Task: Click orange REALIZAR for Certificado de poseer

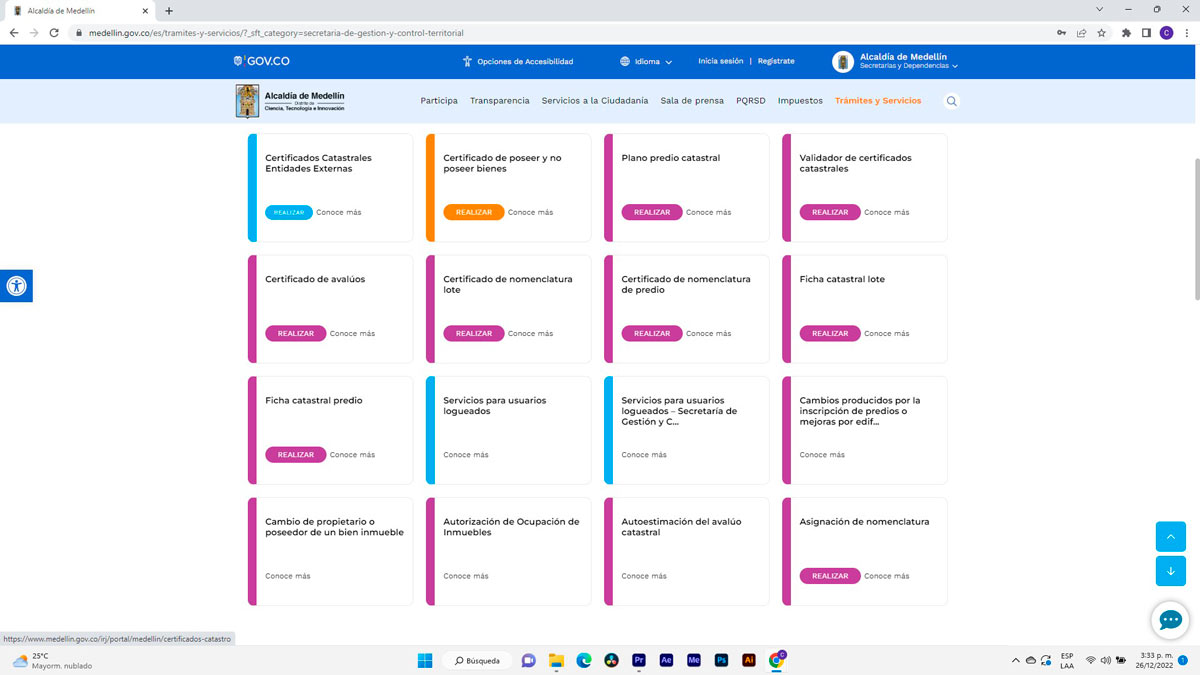Action: [x=473, y=212]
